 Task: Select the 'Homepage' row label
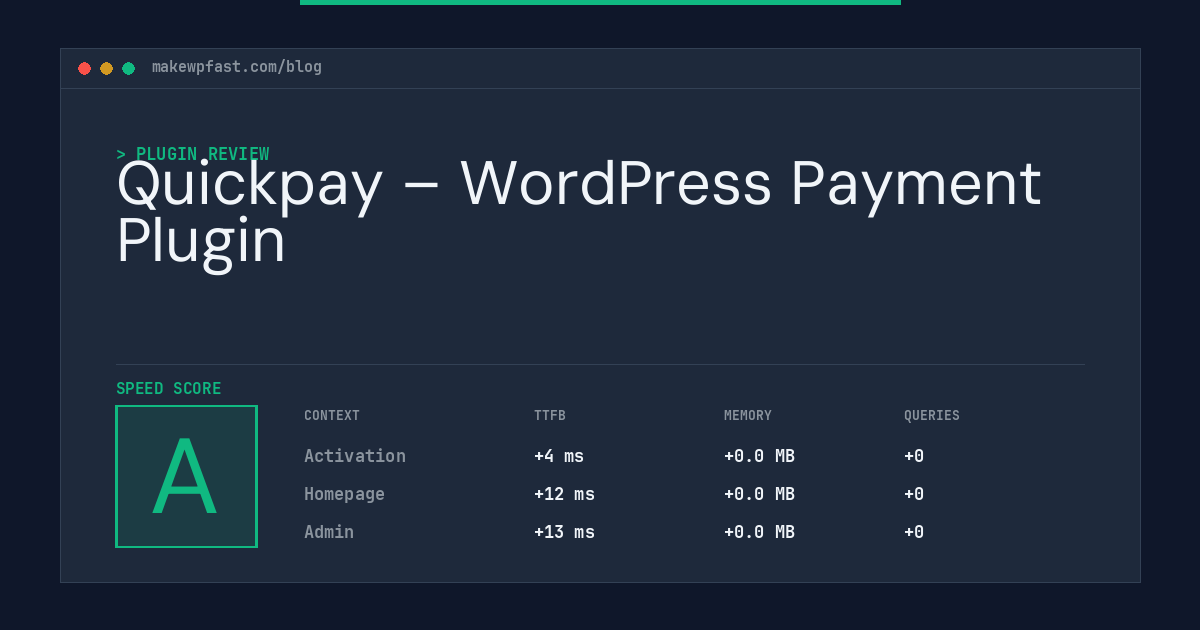(344, 494)
